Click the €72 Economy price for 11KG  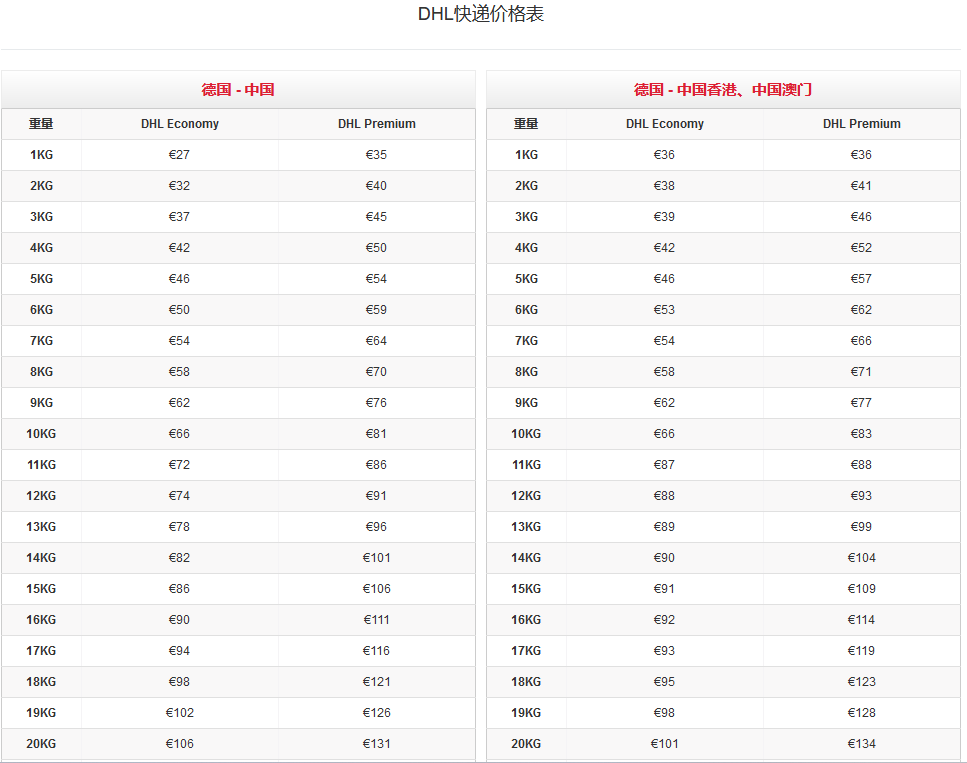tap(179, 464)
